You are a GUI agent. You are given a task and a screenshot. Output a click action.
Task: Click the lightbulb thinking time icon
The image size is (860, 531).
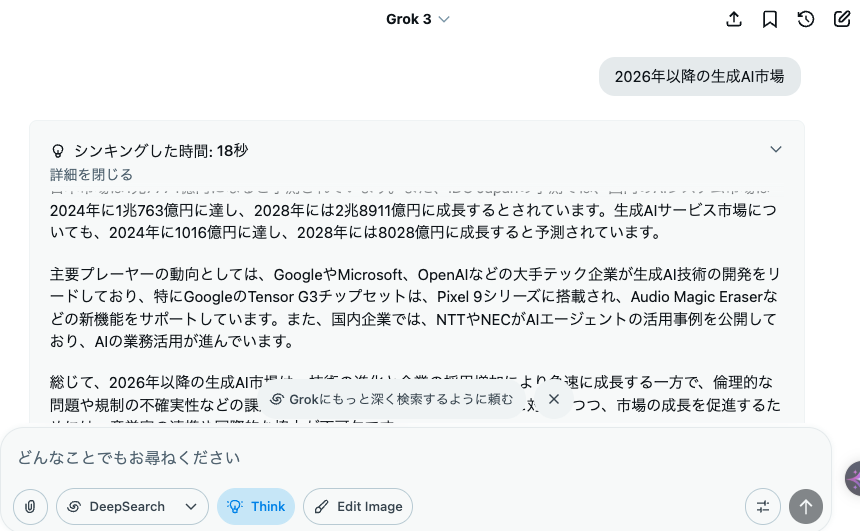click(x=58, y=151)
